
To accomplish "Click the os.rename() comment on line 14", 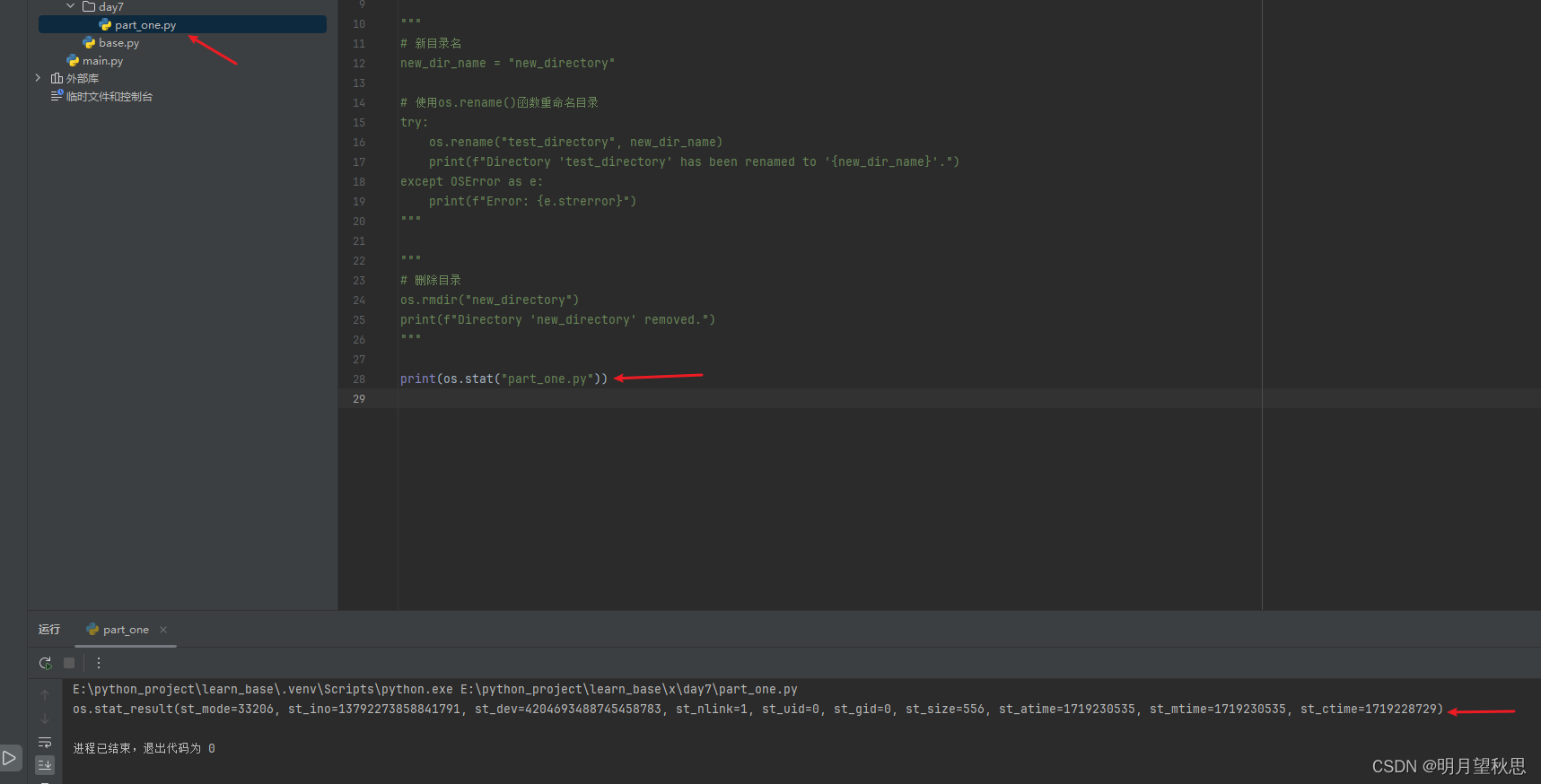I will (x=500, y=102).
